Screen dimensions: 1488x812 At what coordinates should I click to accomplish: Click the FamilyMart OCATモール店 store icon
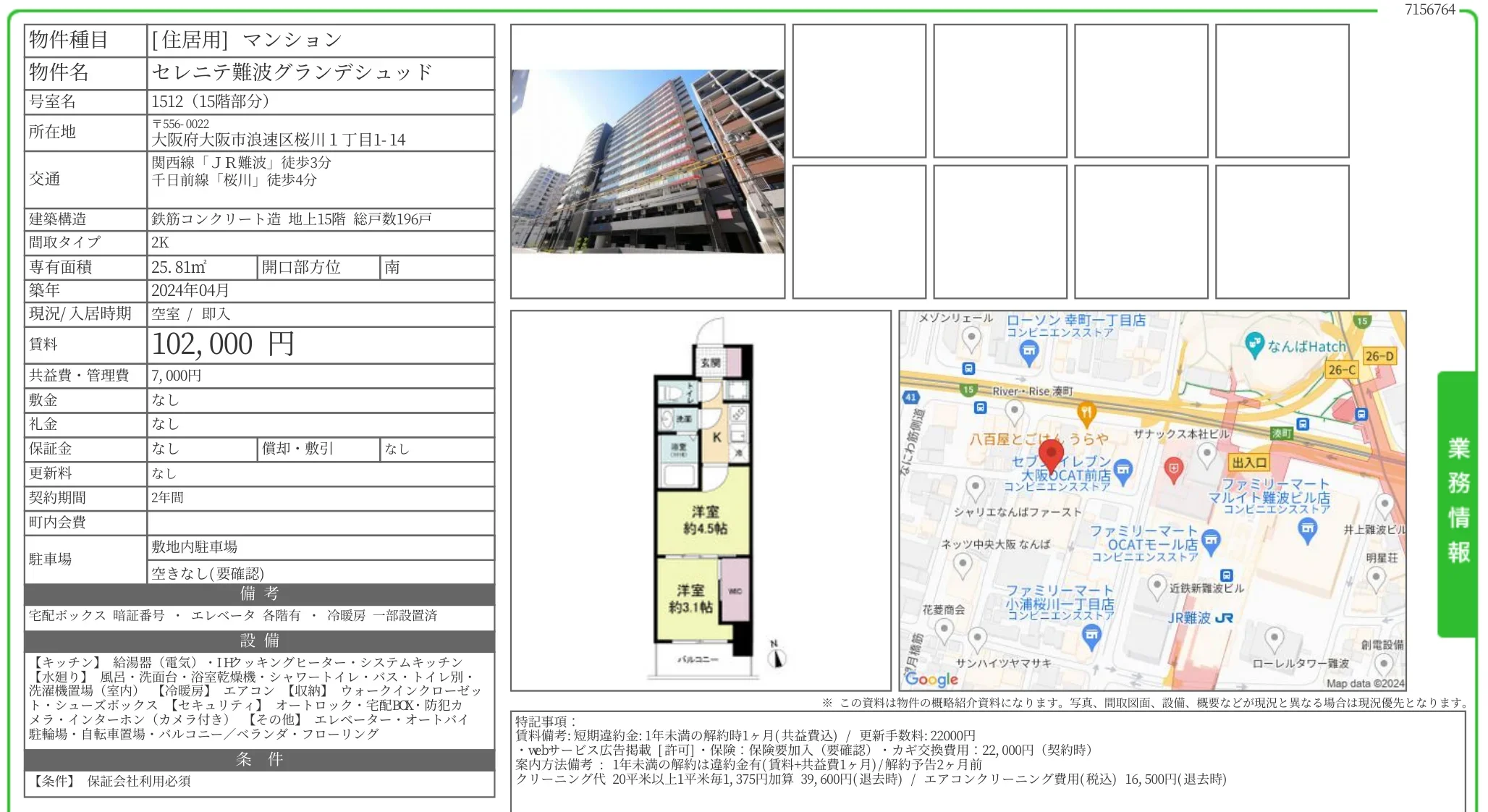1211,539
